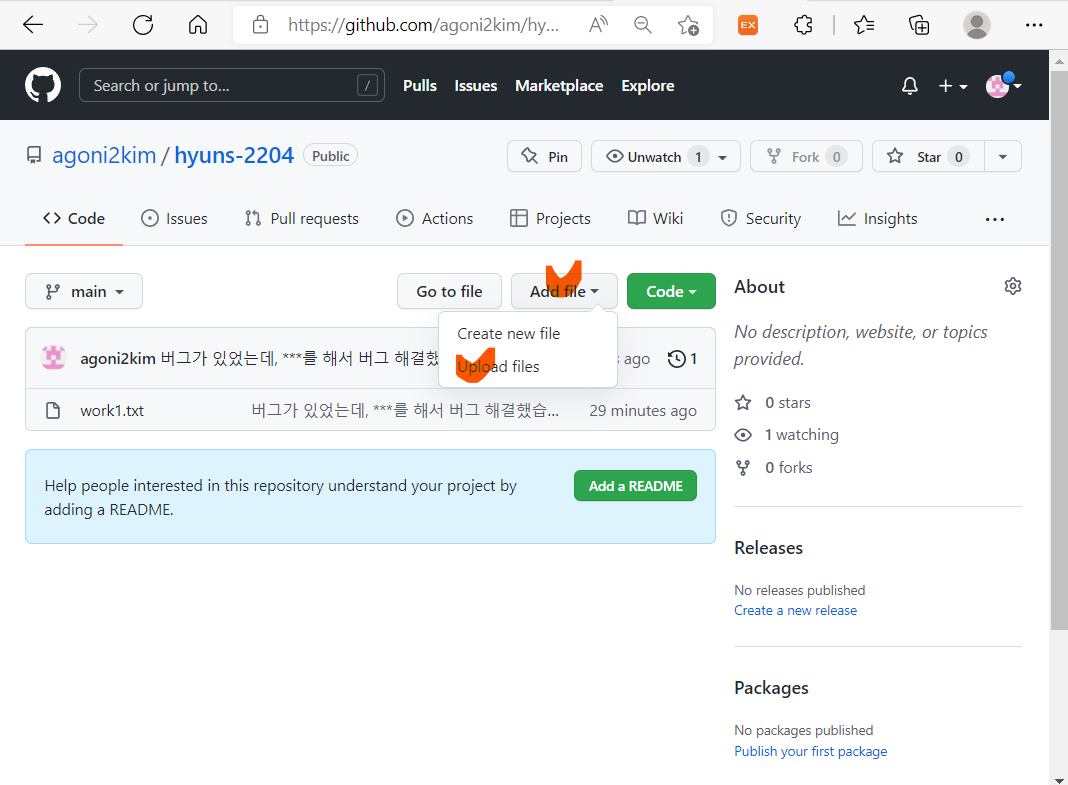Screen dimensions: 1068x785
Task: Click Create a new release link
Action: (796, 611)
